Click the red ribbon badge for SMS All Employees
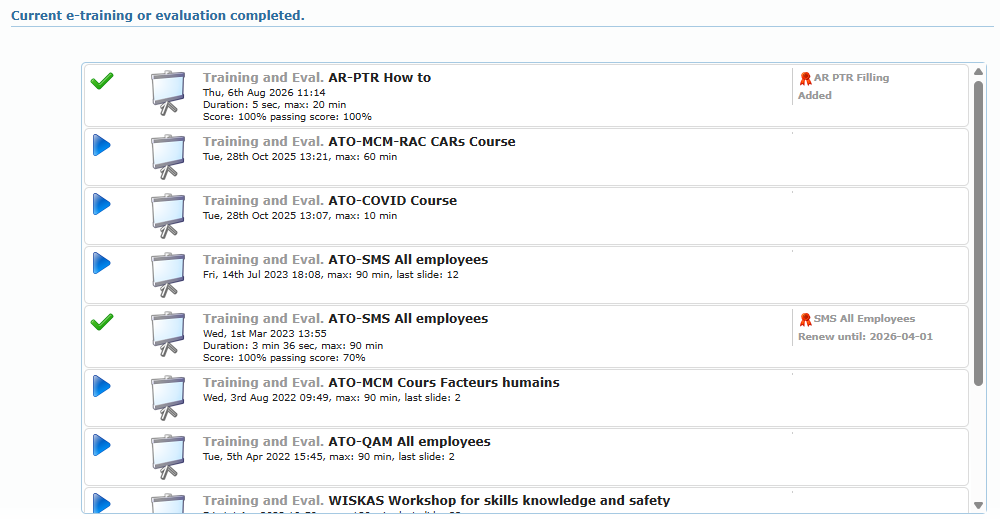The width and height of the screenshot is (1000, 520). tap(805, 320)
